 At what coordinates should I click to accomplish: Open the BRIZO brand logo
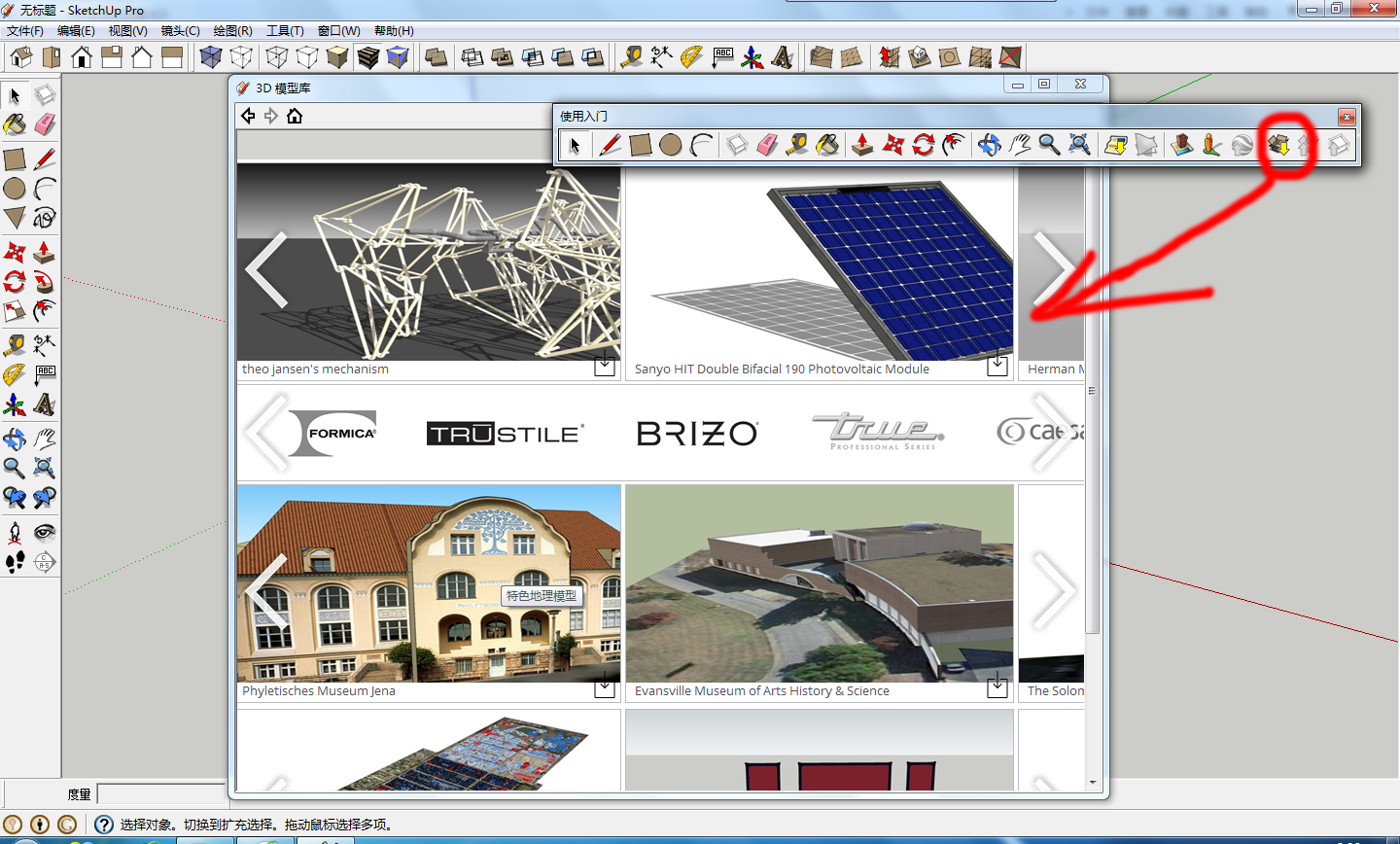coord(697,434)
